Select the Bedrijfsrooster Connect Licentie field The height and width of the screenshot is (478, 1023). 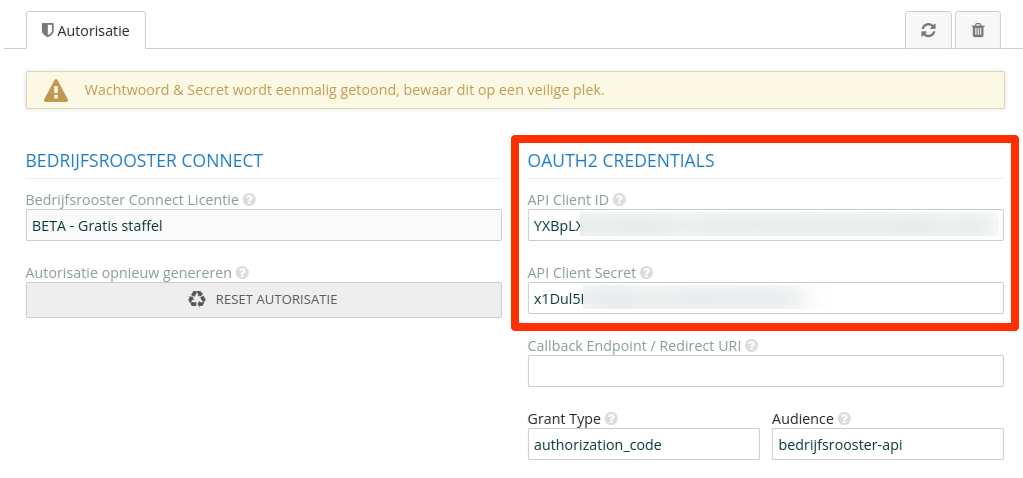pyautogui.click(x=264, y=226)
